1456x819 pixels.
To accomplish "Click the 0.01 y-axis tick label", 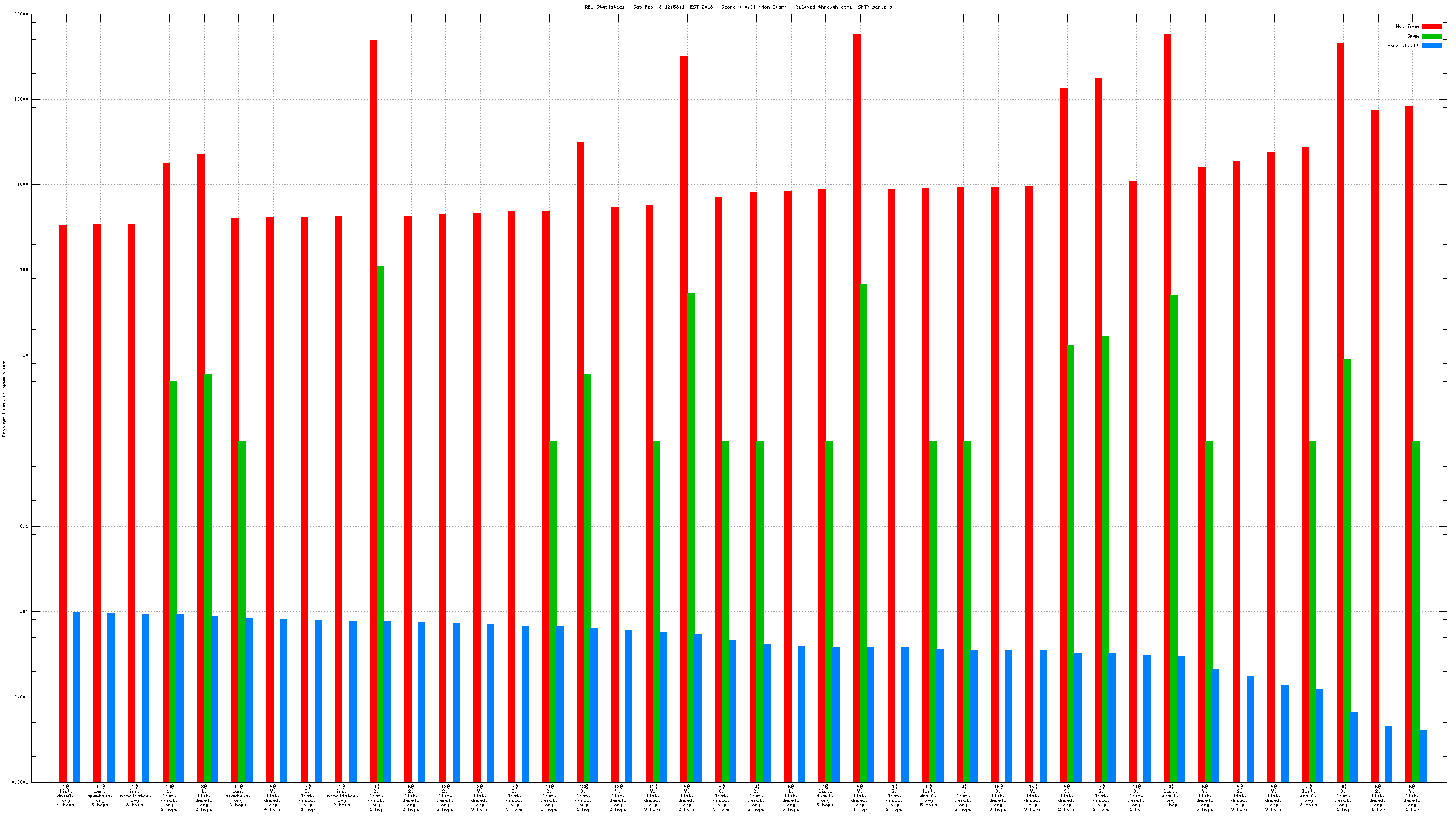I will pyautogui.click(x=23, y=611).
